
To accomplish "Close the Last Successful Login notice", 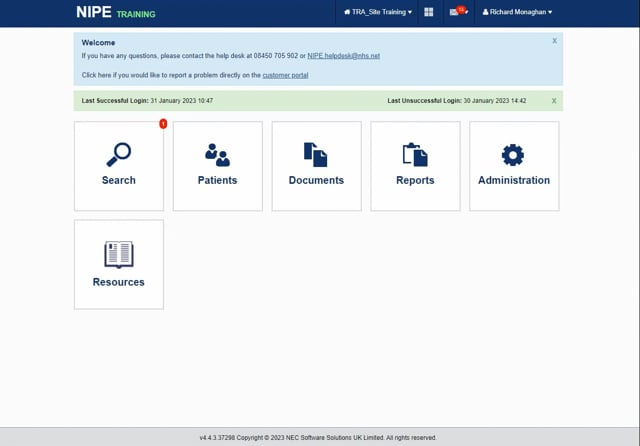I will pyautogui.click(x=554, y=101).
